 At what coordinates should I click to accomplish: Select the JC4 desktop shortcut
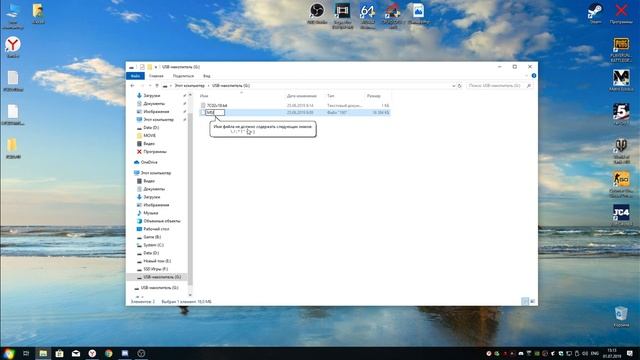click(621, 215)
